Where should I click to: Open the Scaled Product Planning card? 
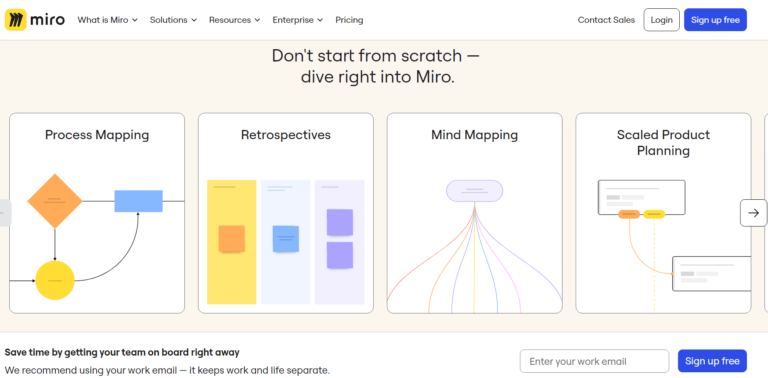tap(663, 213)
